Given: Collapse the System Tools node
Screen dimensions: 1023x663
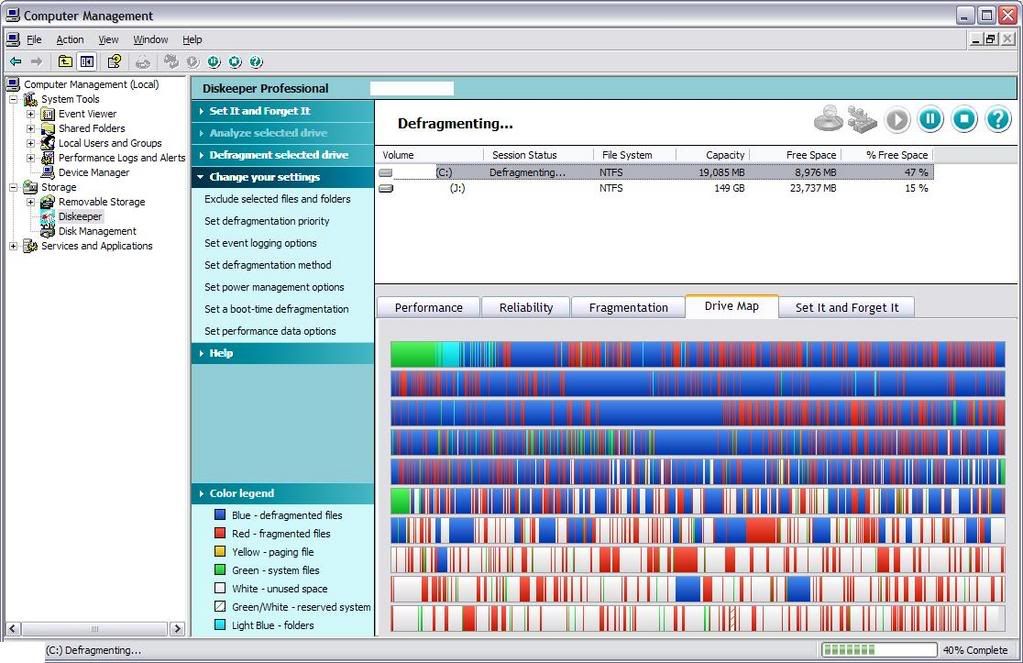Looking at the screenshot, I should pos(13,99).
